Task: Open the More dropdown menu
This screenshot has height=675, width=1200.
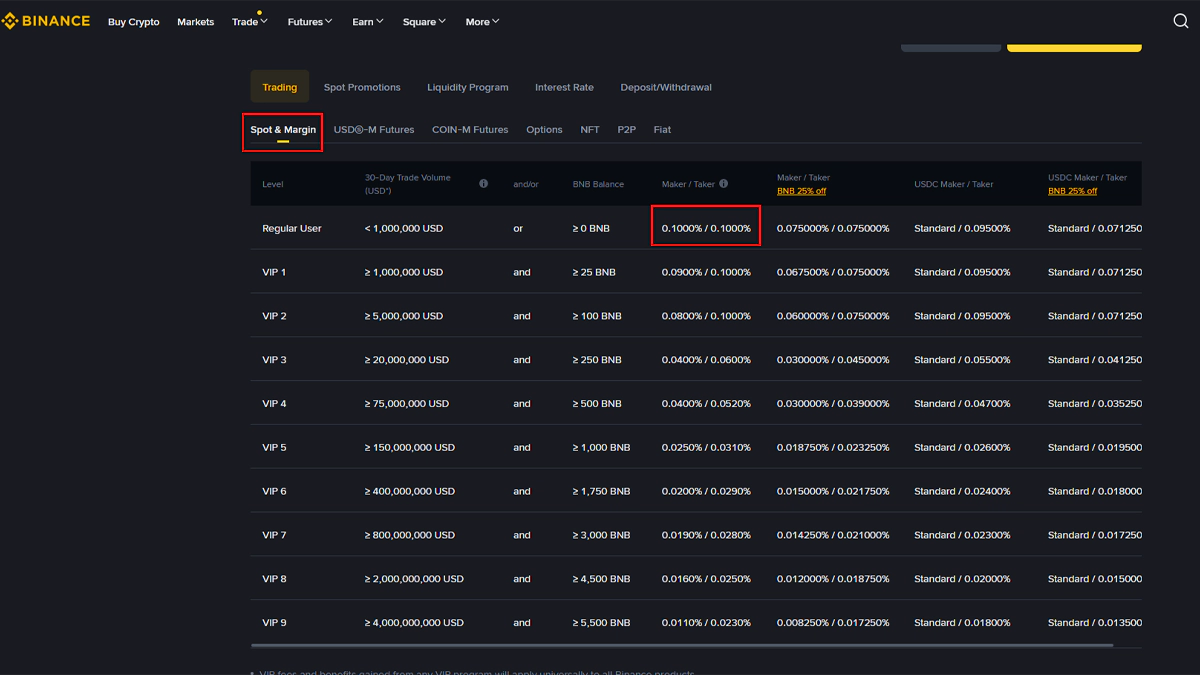Action: [x=482, y=22]
